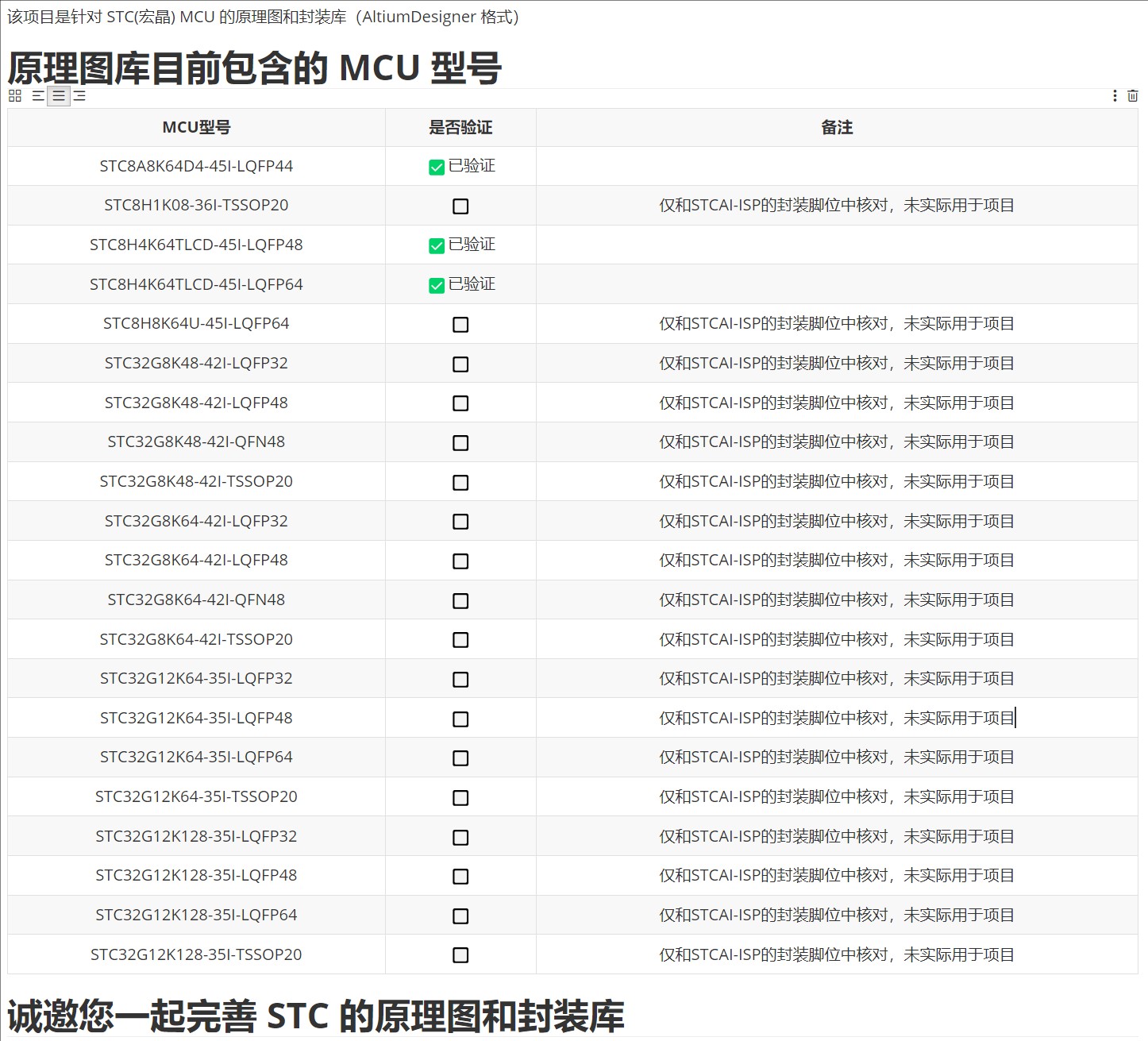Delete the table with the trash icon
This screenshot has width=1148, height=1041.
pyautogui.click(x=1133, y=96)
